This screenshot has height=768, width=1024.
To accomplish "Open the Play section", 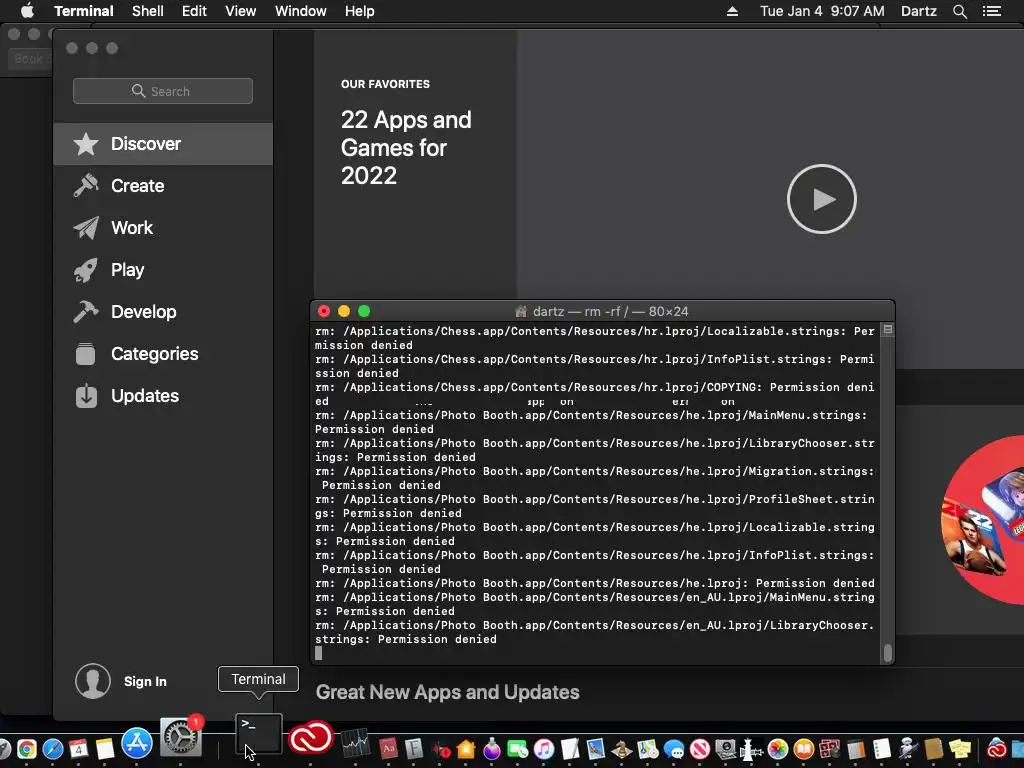I will (163, 270).
